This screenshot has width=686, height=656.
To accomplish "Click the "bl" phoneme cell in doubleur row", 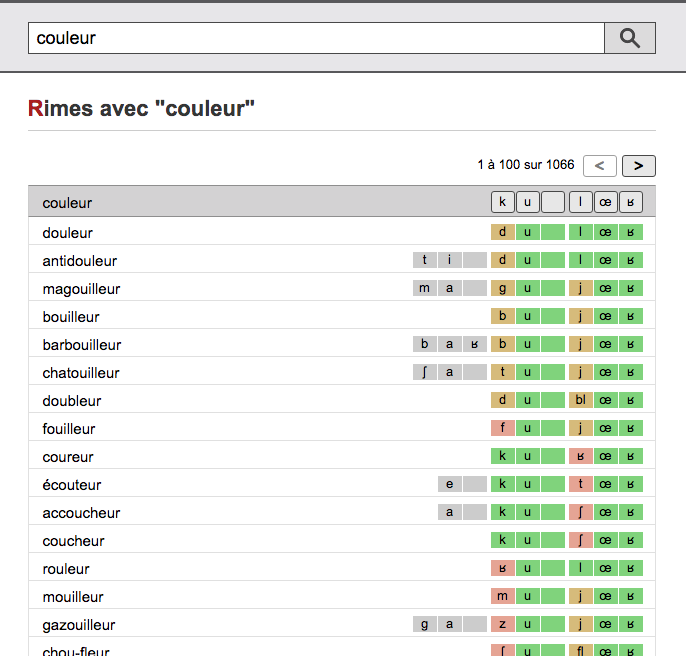I will (581, 400).
